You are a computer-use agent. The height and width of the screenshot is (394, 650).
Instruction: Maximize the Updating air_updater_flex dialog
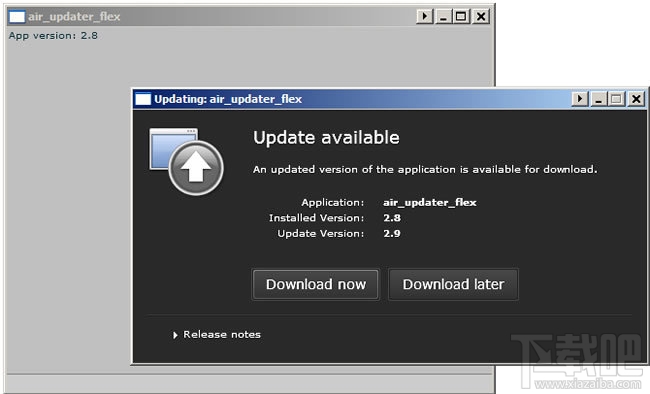point(617,99)
